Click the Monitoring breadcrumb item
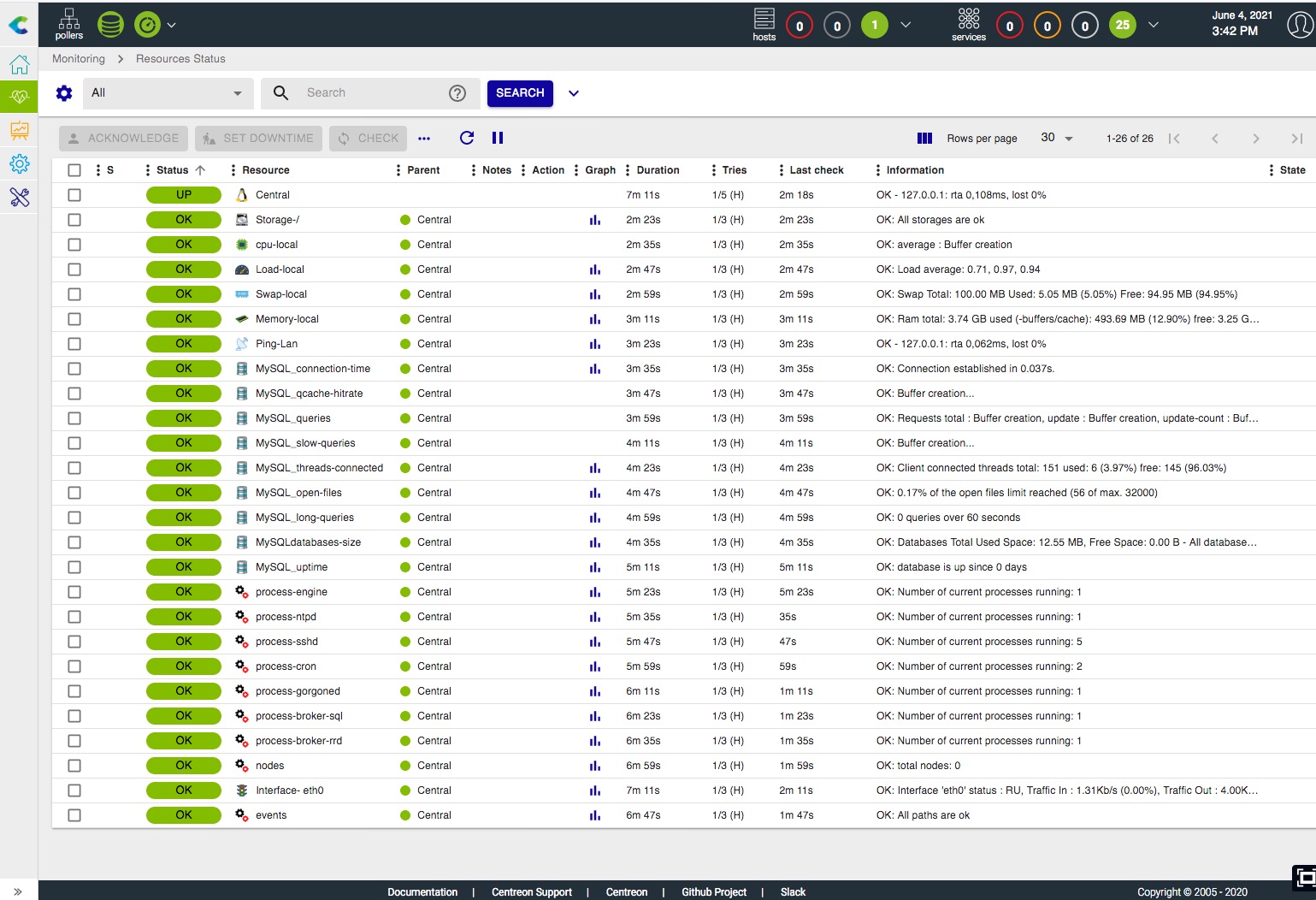 click(79, 59)
